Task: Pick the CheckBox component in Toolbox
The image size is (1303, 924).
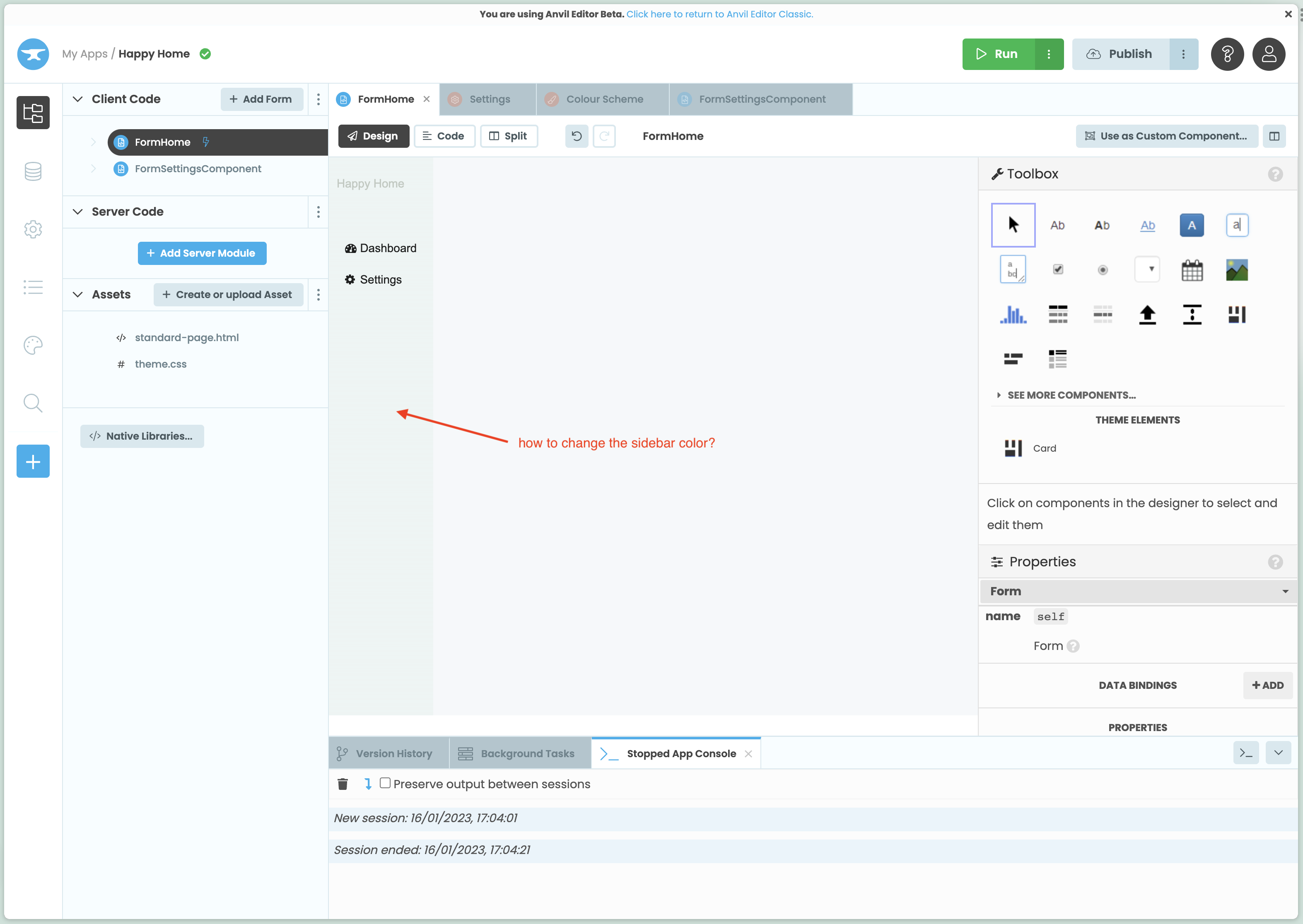Action: pyautogui.click(x=1057, y=269)
